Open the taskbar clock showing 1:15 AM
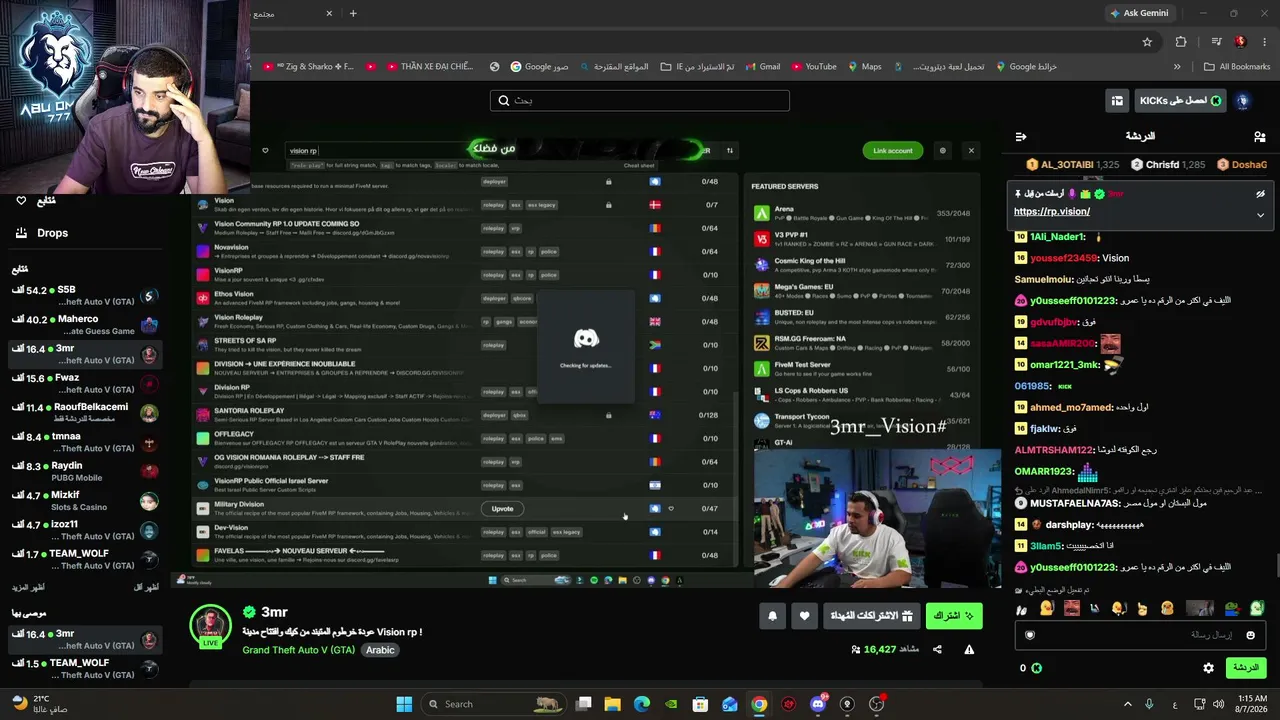Image resolution: width=1280 pixels, height=720 pixels. pos(1252,704)
